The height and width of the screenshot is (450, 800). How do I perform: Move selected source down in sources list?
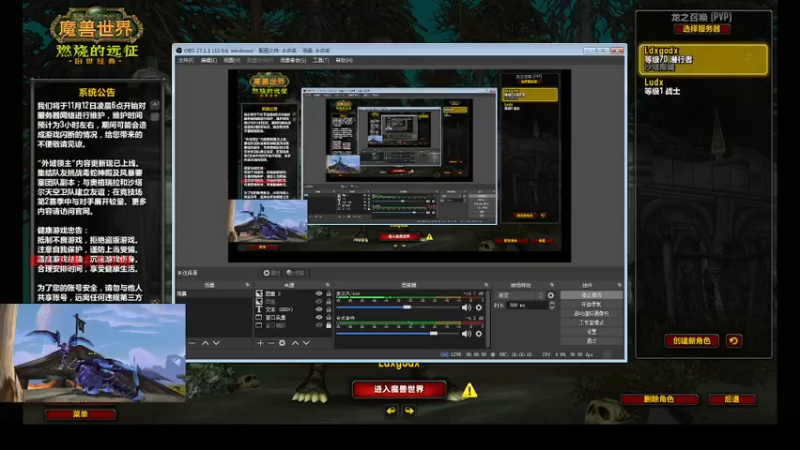coord(306,343)
